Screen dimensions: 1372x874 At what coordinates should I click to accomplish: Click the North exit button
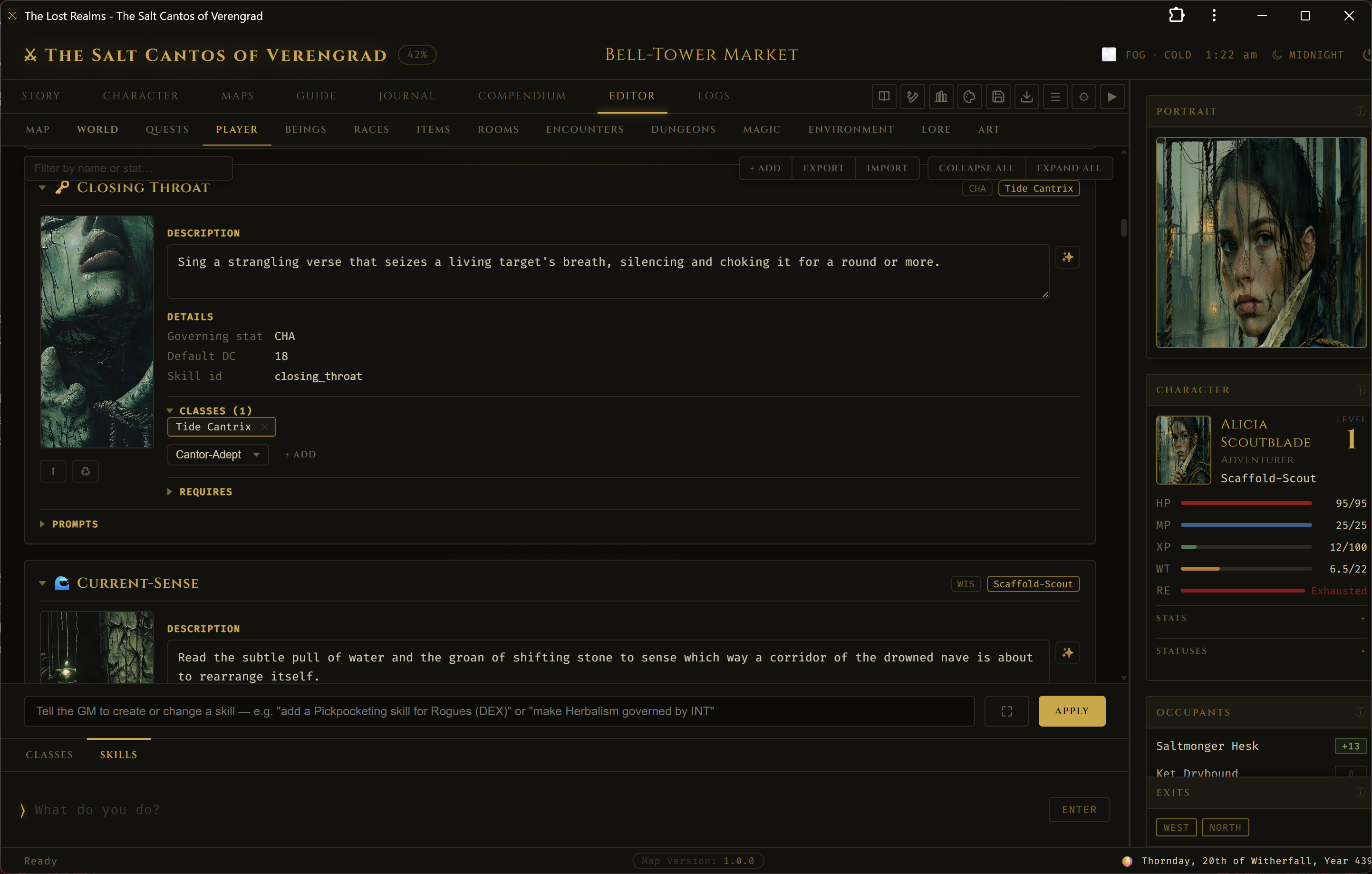[1225, 827]
